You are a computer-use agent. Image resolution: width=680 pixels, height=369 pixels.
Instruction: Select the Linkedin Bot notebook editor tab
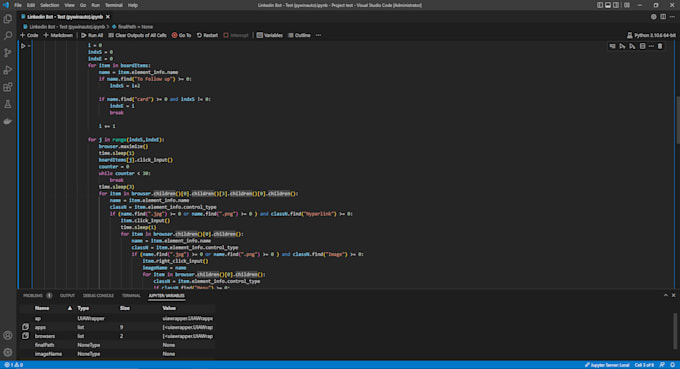click(65, 17)
